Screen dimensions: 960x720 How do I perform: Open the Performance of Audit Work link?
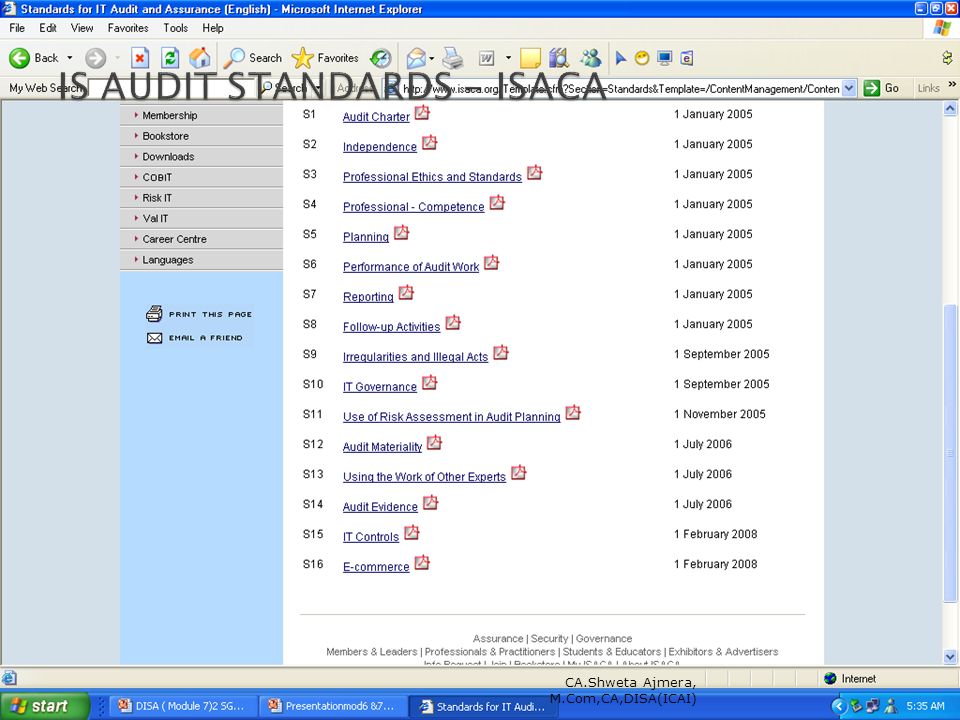pos(411,267)
